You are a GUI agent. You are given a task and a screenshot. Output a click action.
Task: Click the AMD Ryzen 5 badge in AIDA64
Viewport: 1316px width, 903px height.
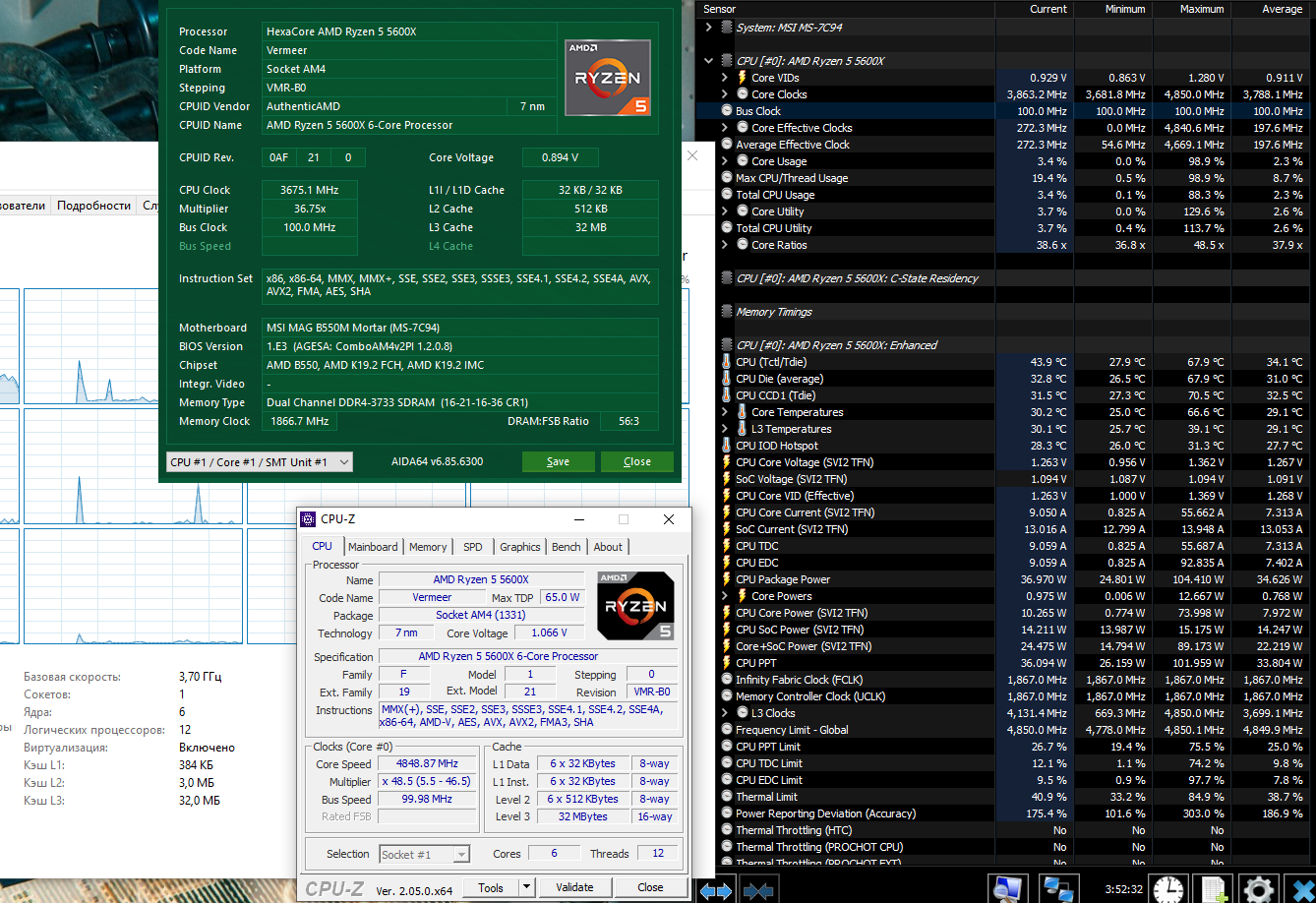point(608,78)
